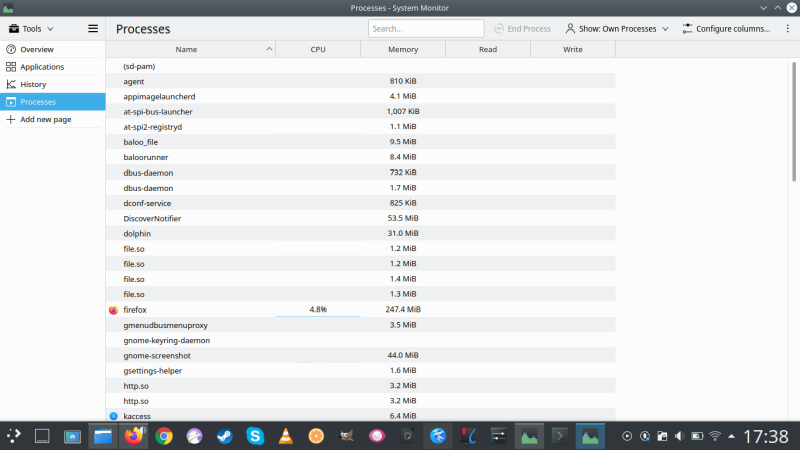This screenshot has width=800, height=450.
Task: Select the (sd-pam) process
Action: [x=361, y=66]
